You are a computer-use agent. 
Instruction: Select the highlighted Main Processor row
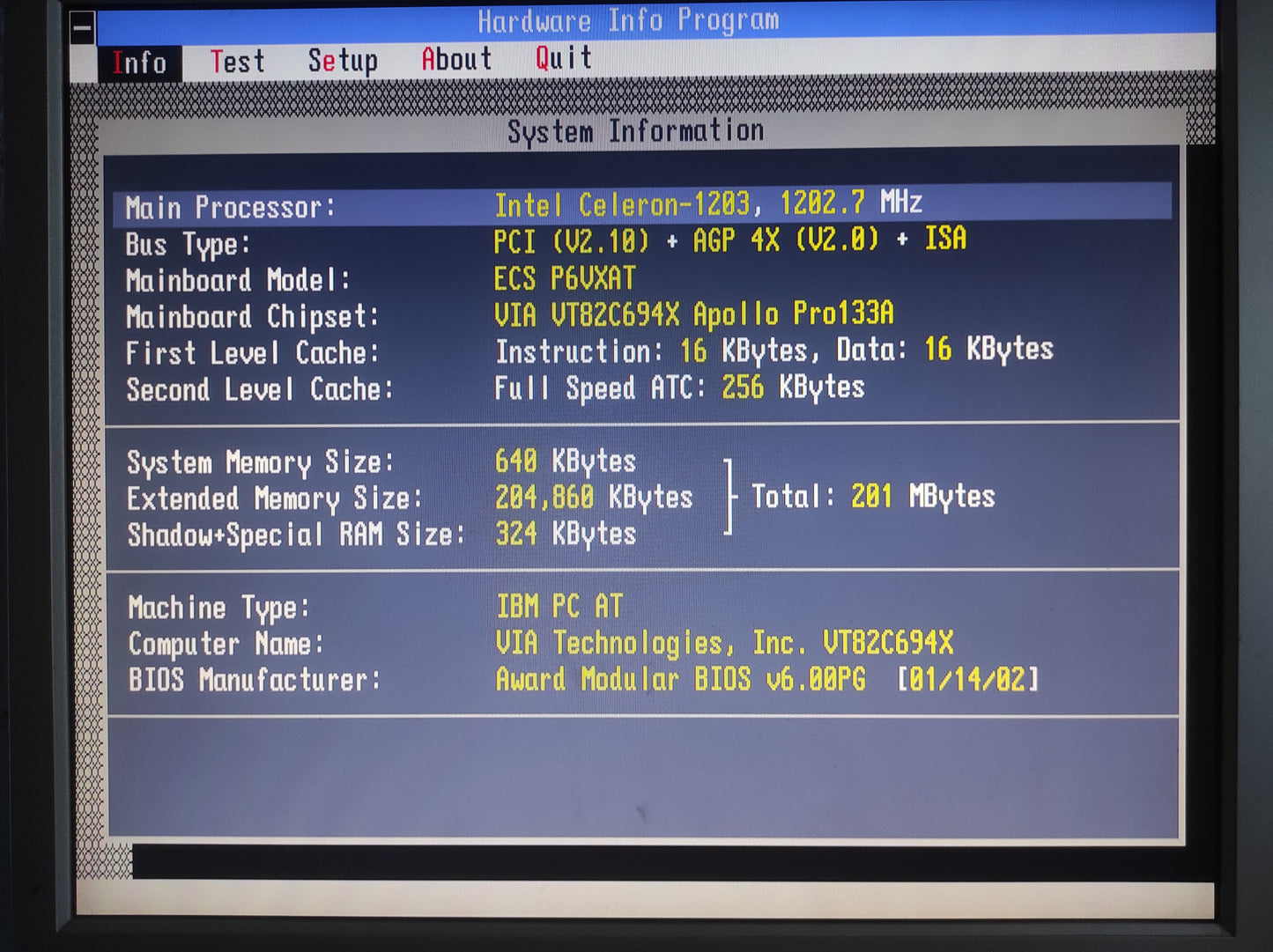(641, 206)
